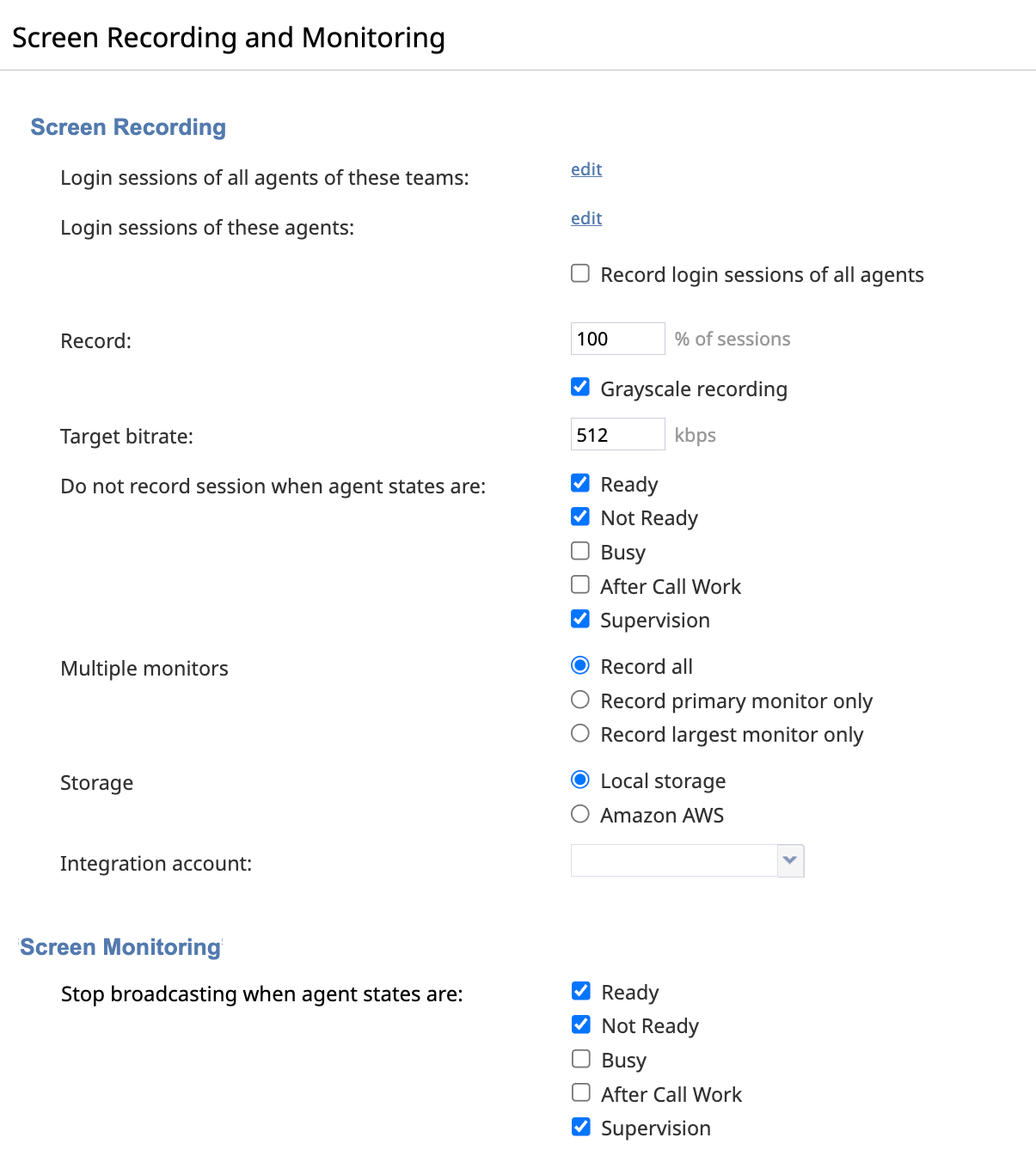
Task: Select Amazon AWS storage option
Action: click(x=580, y=814)
